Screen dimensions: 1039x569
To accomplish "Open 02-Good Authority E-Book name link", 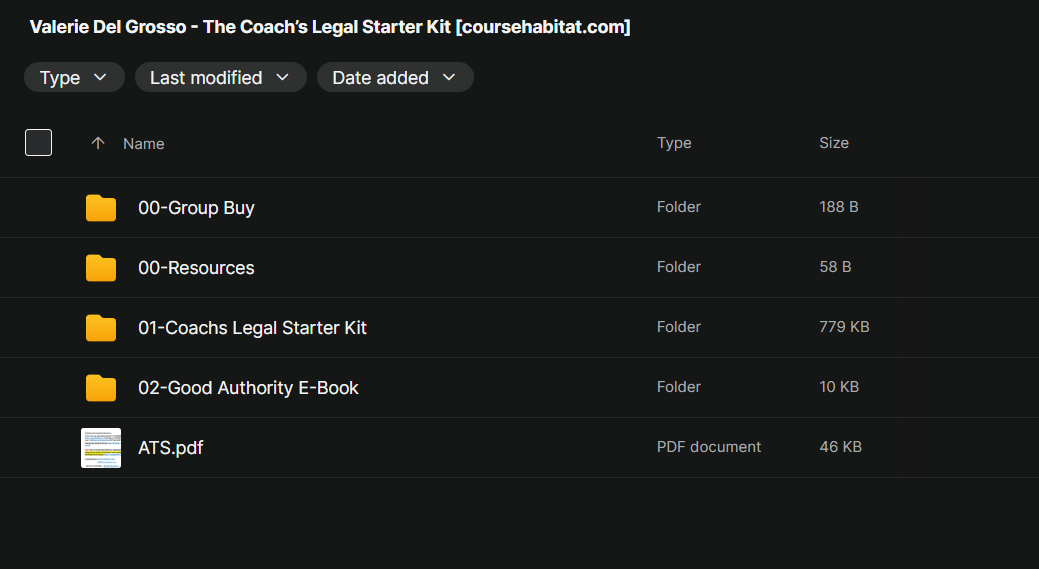I will (248, 388).
